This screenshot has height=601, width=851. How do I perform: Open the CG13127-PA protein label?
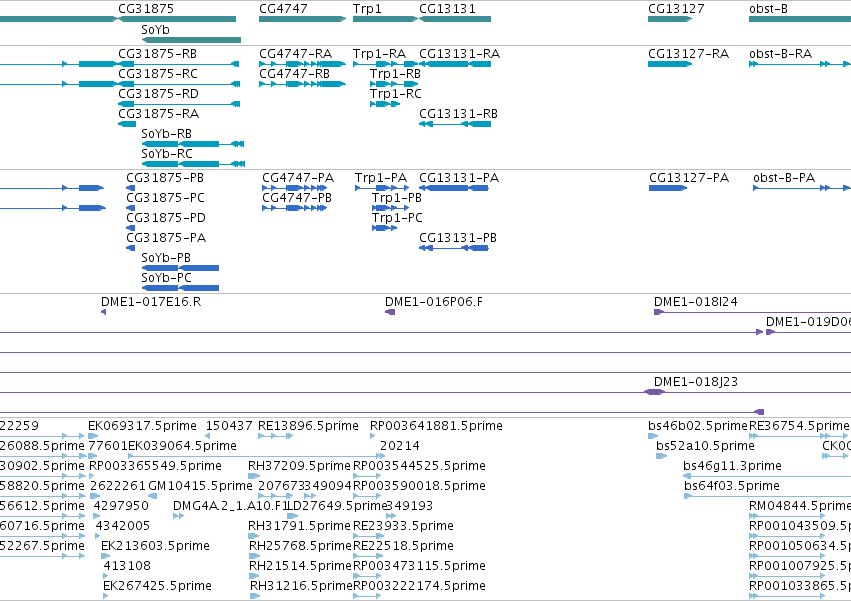tap(689, 178)
